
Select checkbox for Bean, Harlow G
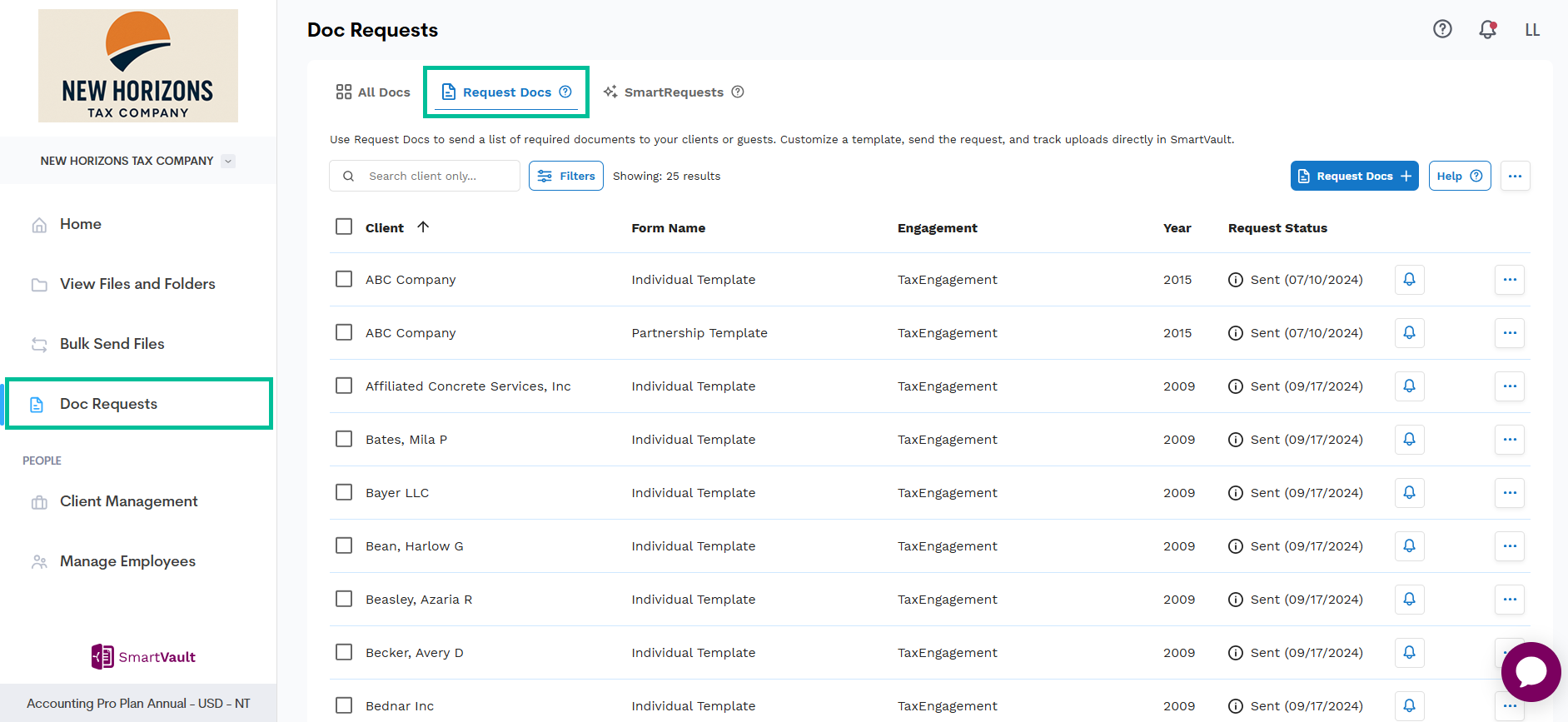(344, 545)
